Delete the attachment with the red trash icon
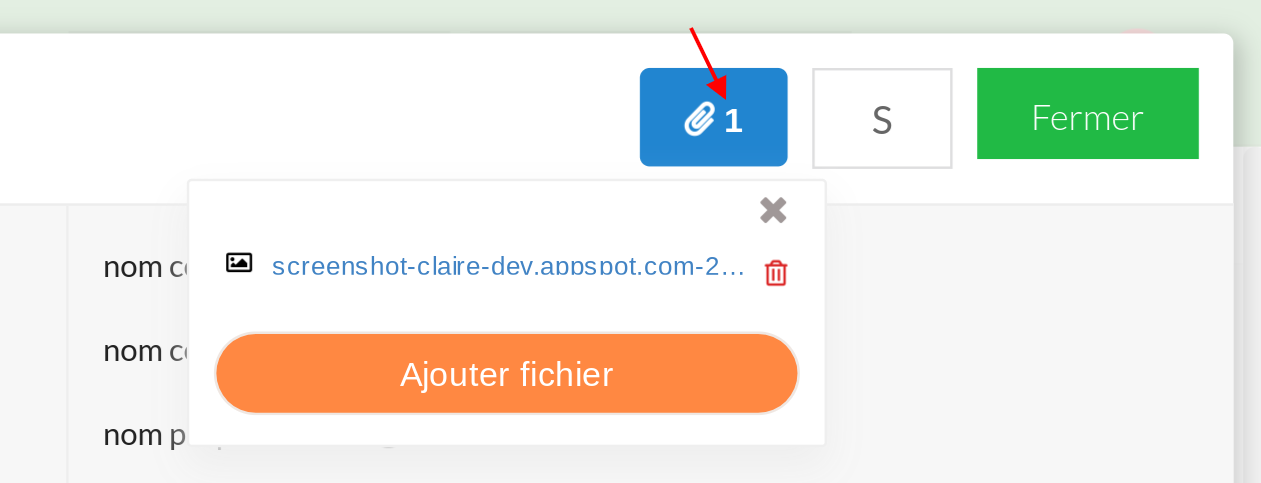Viewport: 1261px width, 483px height. coord(776,273)
